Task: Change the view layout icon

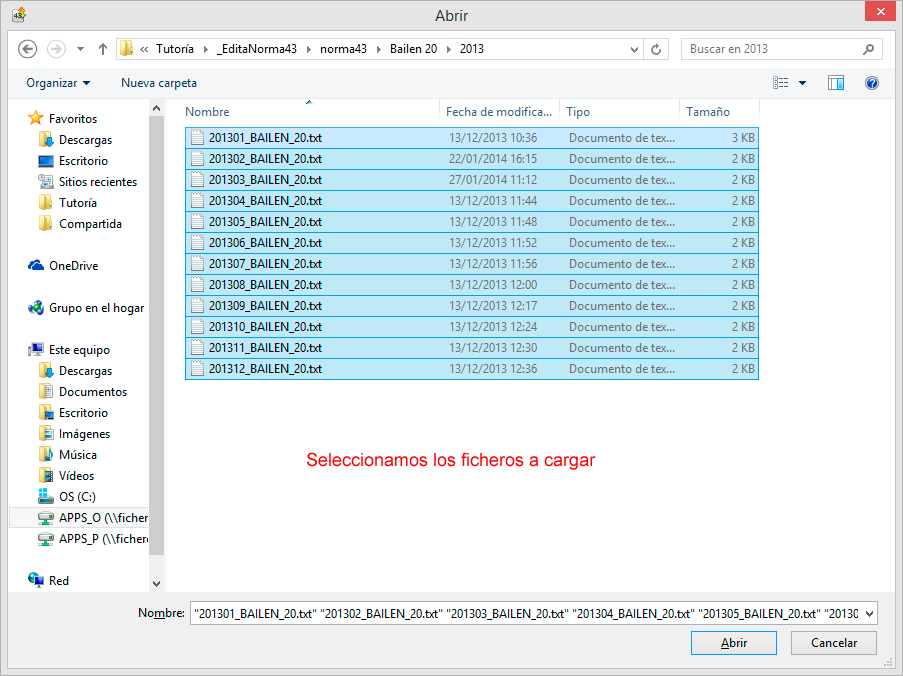Action: (780, 83)
